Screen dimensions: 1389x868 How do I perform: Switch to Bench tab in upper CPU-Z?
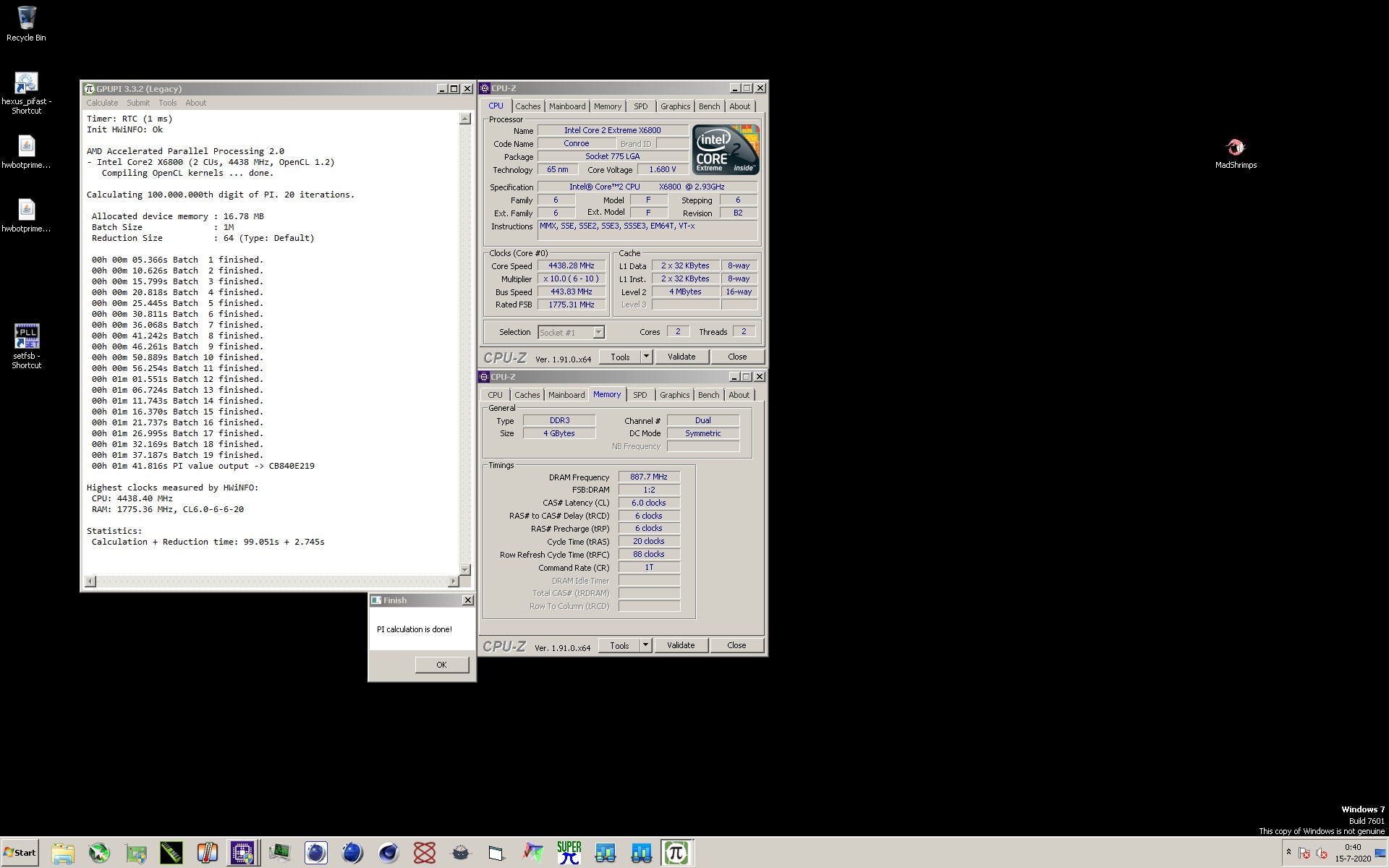(709, 106)
